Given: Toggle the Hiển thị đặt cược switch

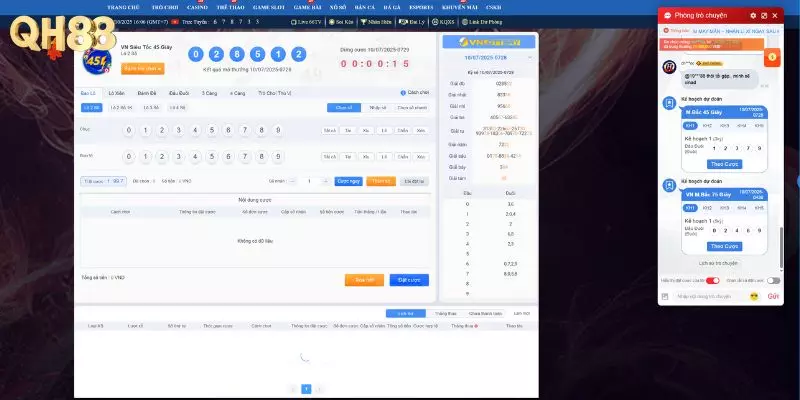Looking at the screenshot, I should pyautogui.click(x=713, y=281).
